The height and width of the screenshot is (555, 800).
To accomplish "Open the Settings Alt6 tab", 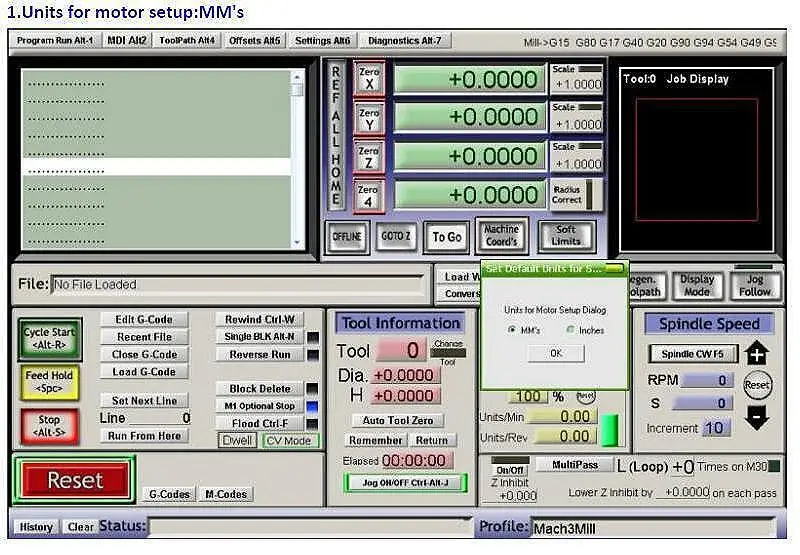I will 322,40.
